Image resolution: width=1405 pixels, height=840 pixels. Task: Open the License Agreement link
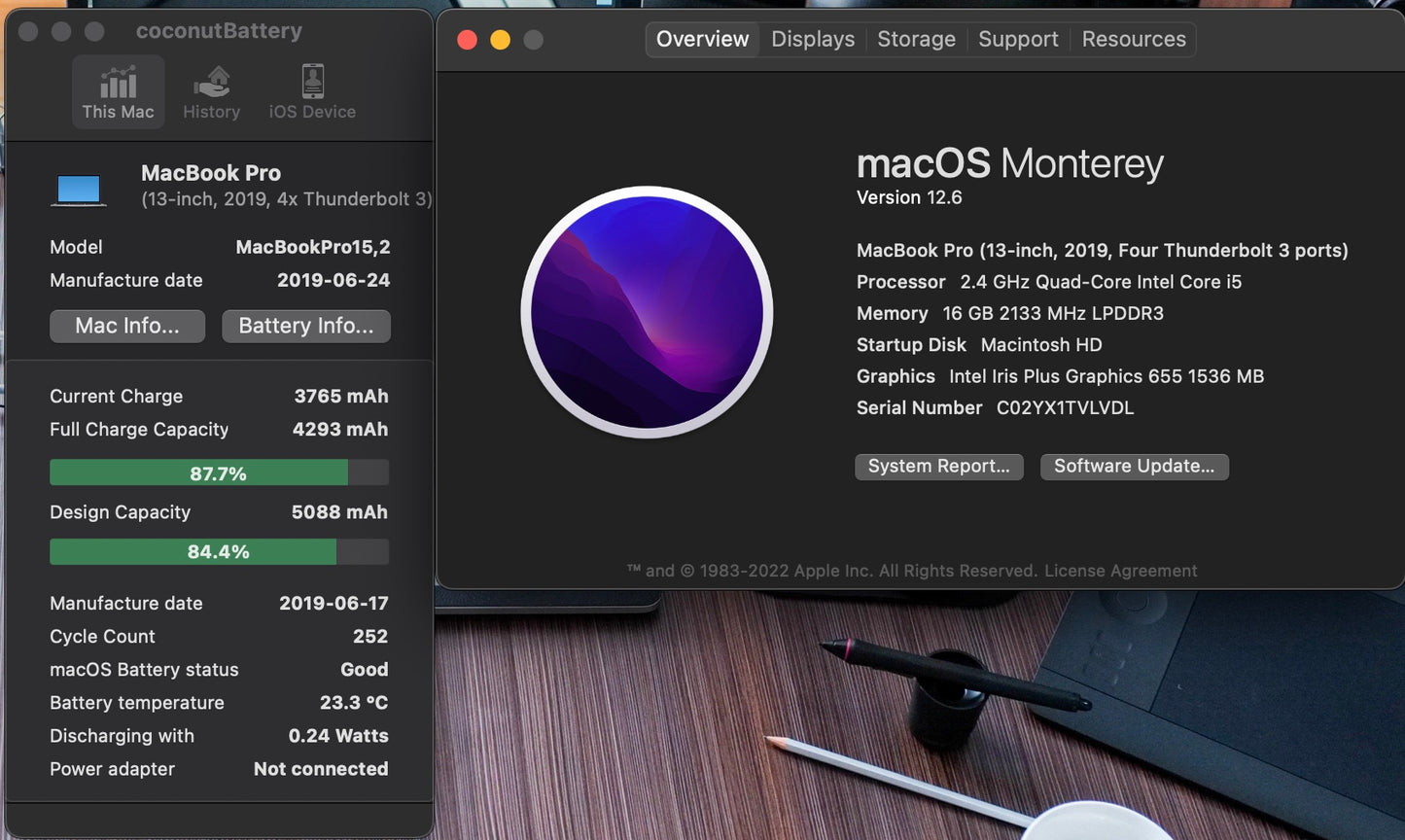(1120, 571)
